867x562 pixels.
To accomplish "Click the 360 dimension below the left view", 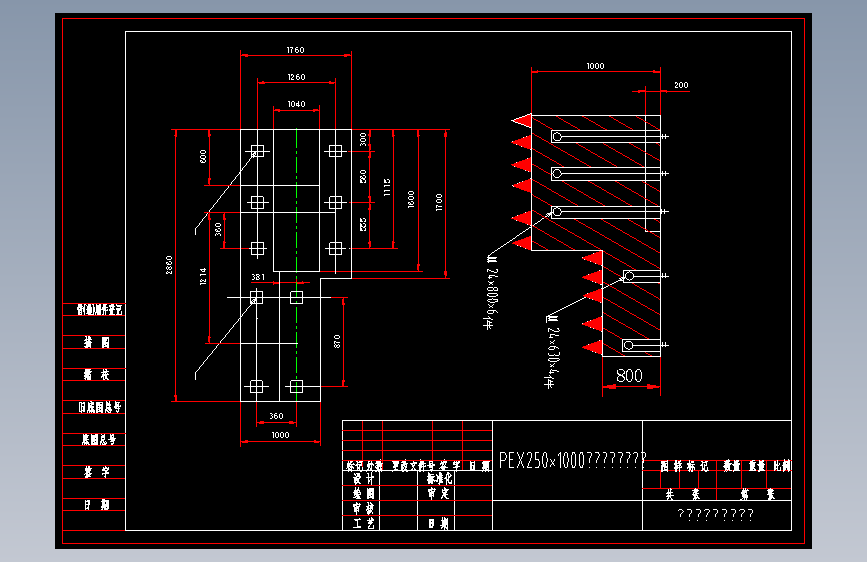I will pyautogui.click(x=276, y=416).
